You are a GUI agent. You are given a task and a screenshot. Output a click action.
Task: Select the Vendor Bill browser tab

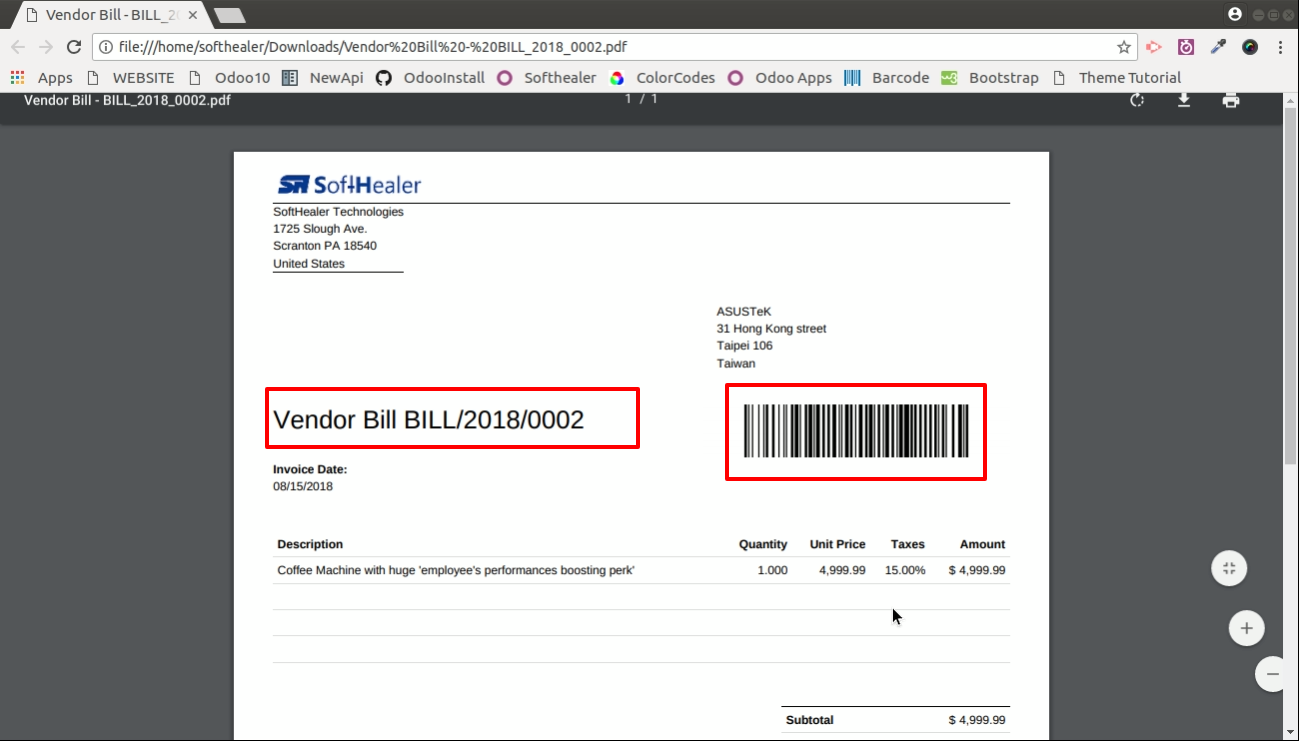click(111, 15)
